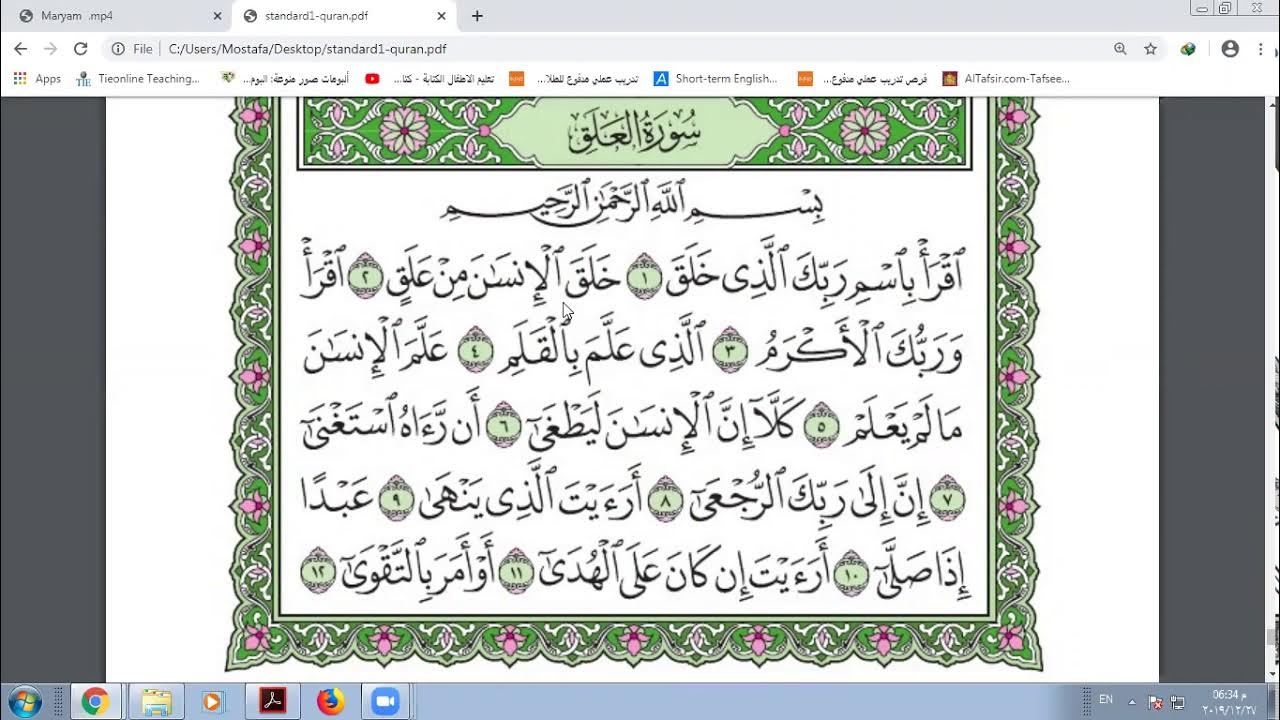
Task: Bookmark this page with the star icon
Action: pos(1150,48)
